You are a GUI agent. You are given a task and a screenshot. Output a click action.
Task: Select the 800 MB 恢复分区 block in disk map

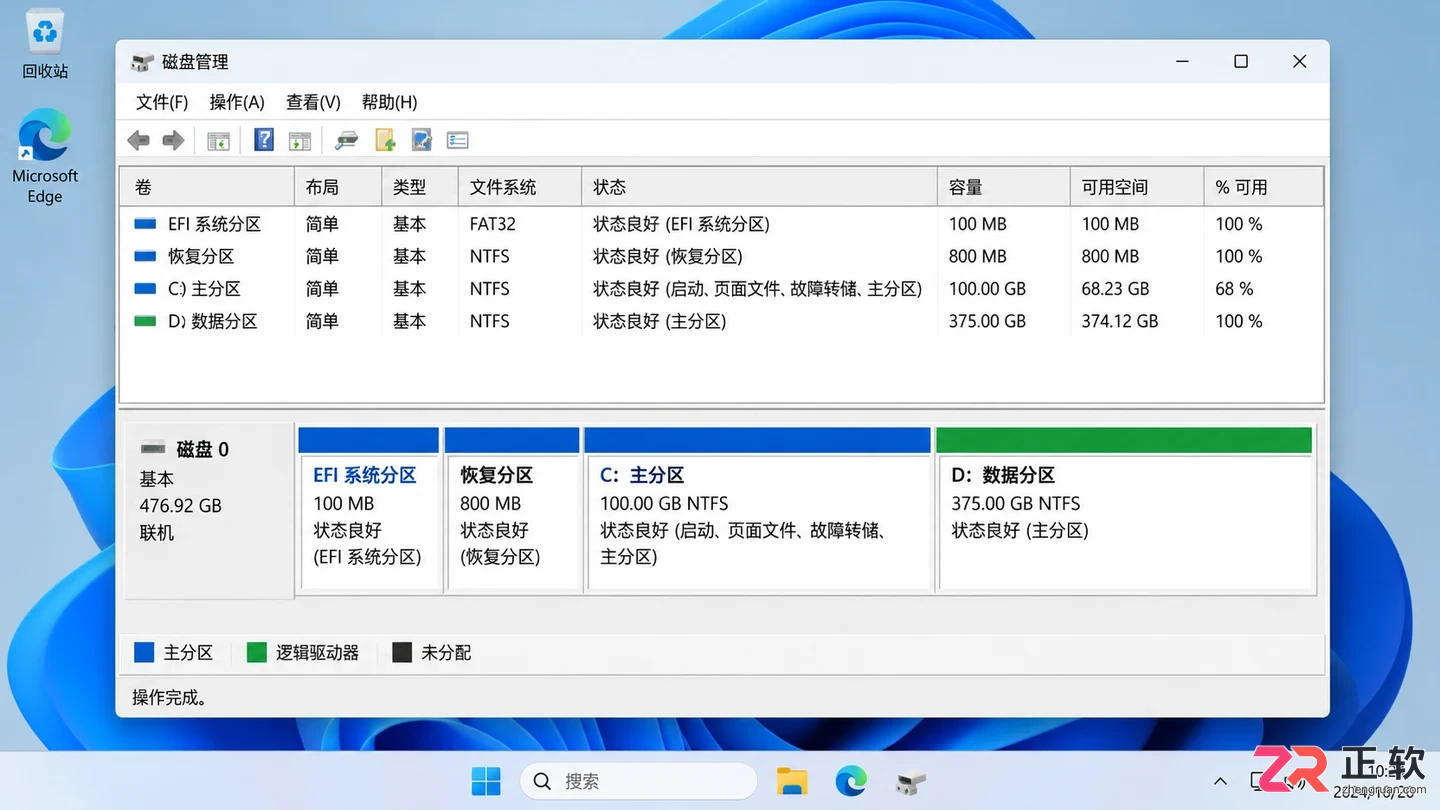pos(512,510)
